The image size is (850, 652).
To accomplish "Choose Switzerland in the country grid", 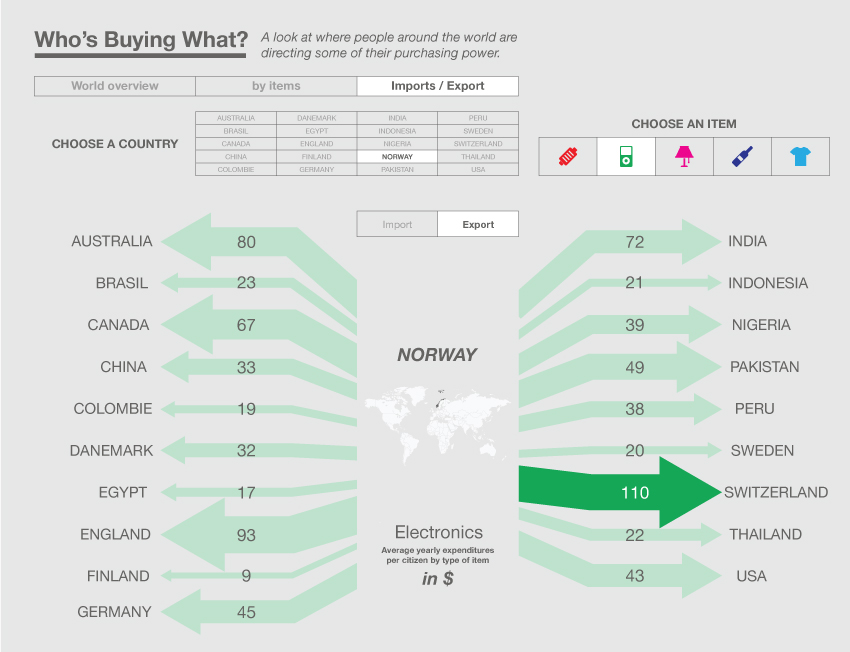I will (x=478, y=144).
